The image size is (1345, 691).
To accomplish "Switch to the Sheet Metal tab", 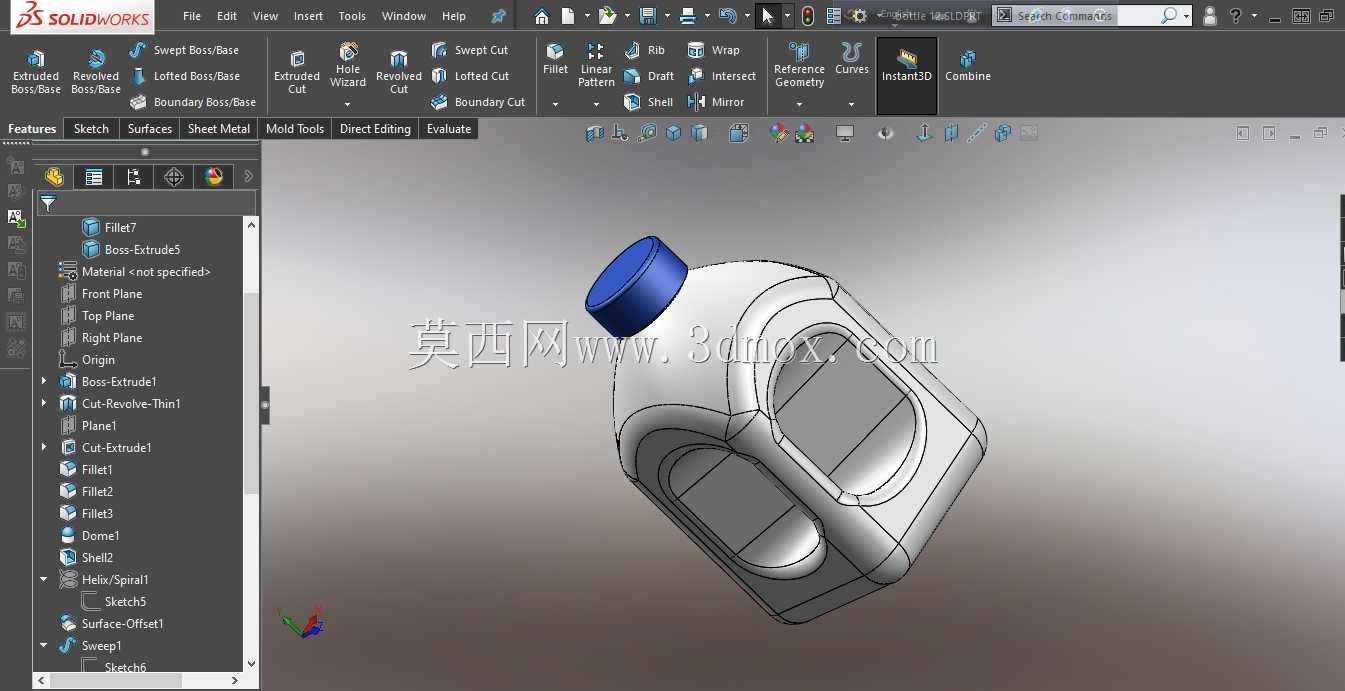I will click(219, 128).
